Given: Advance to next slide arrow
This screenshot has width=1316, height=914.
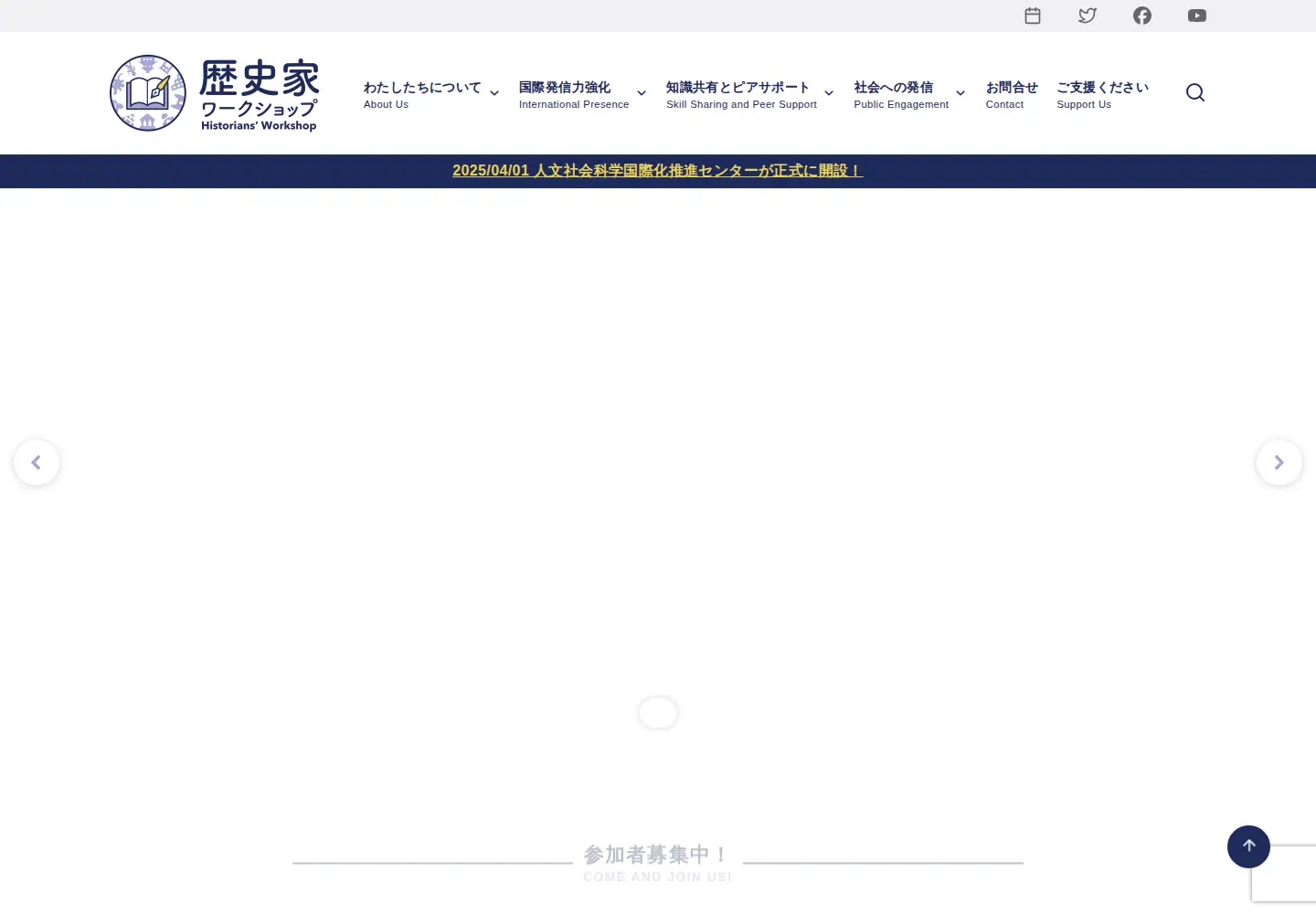Looking at the screenshot, I should click(x=1279, y=462).
